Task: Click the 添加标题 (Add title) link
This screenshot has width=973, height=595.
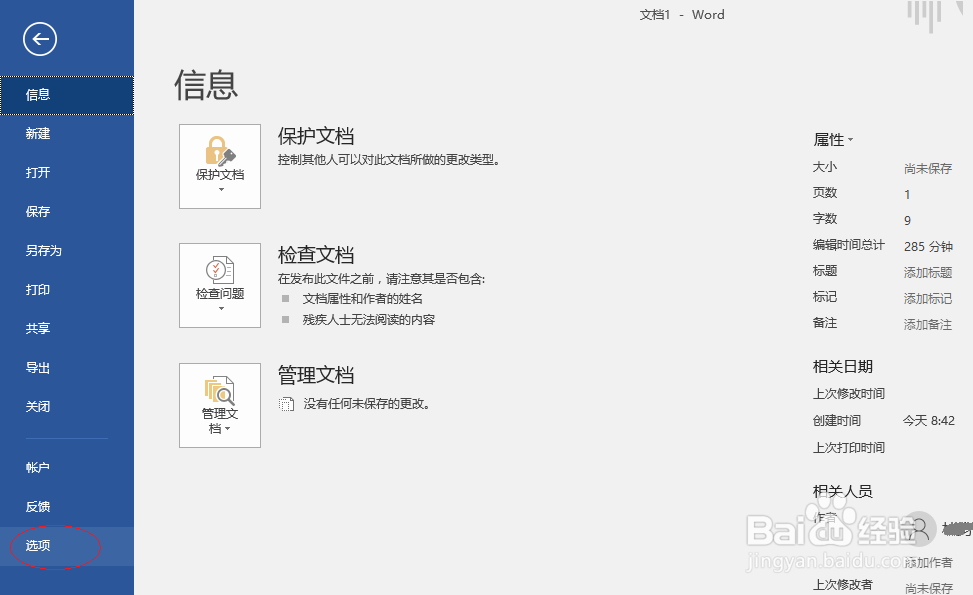Action: point(927,271)
